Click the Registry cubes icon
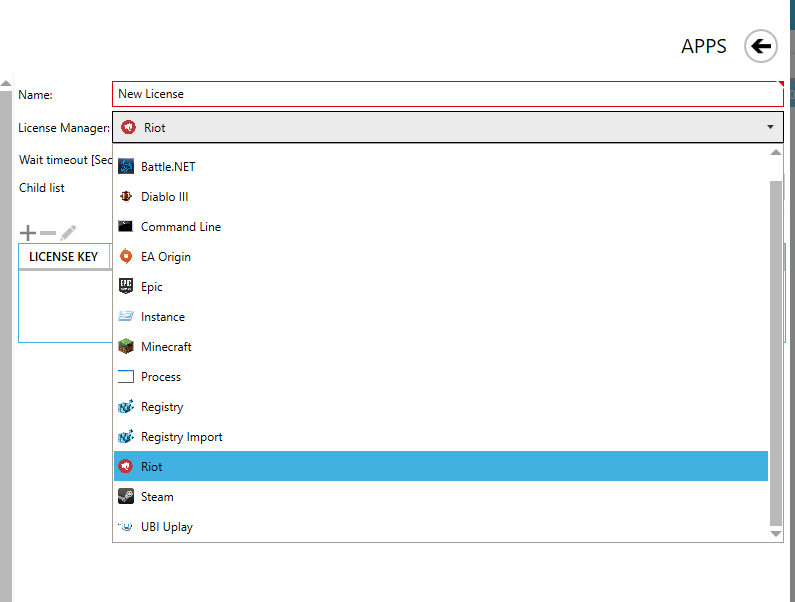Viewport: 795px width, 602px height. pyautogui.click(x=126, y=406)
